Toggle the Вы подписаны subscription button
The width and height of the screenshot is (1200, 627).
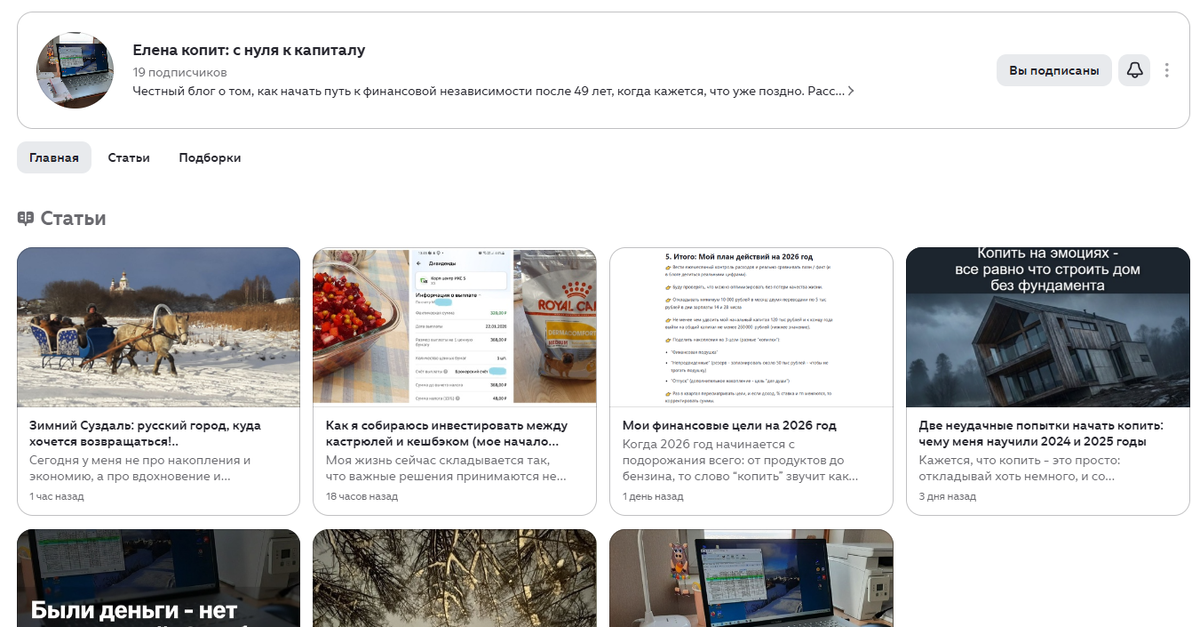tap(1054, 71)
